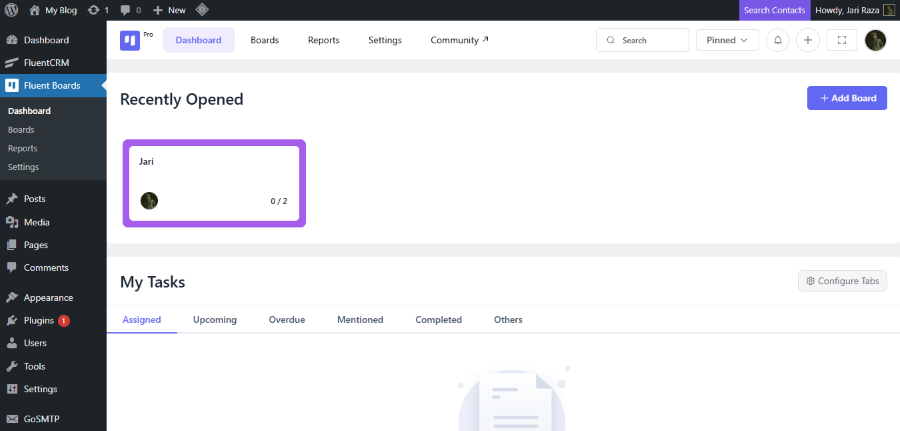Click the Configure Tabs button
The image size is (900, 431).
pos(842,281)
